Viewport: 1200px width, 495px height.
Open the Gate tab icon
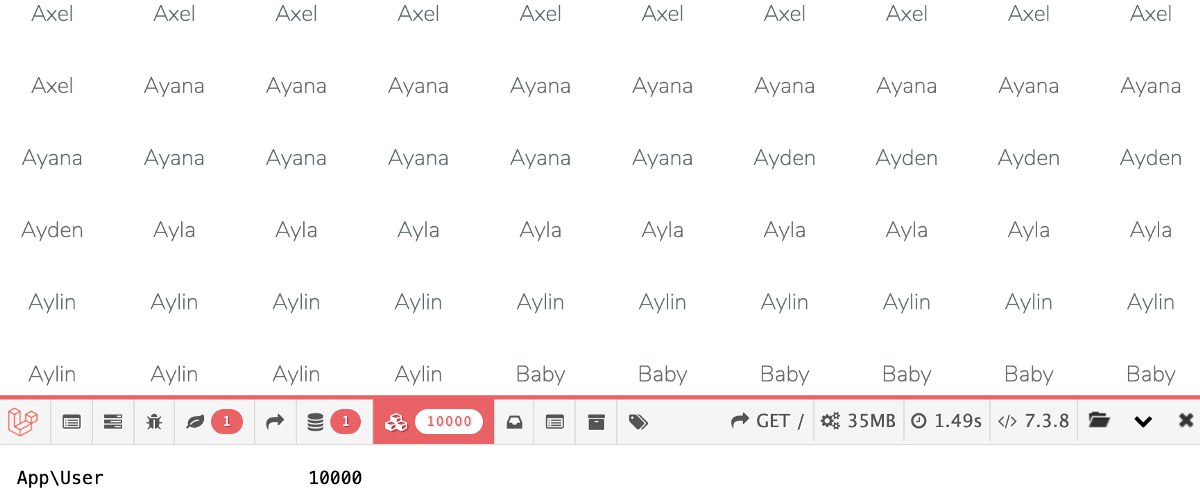tap(555, 422)
